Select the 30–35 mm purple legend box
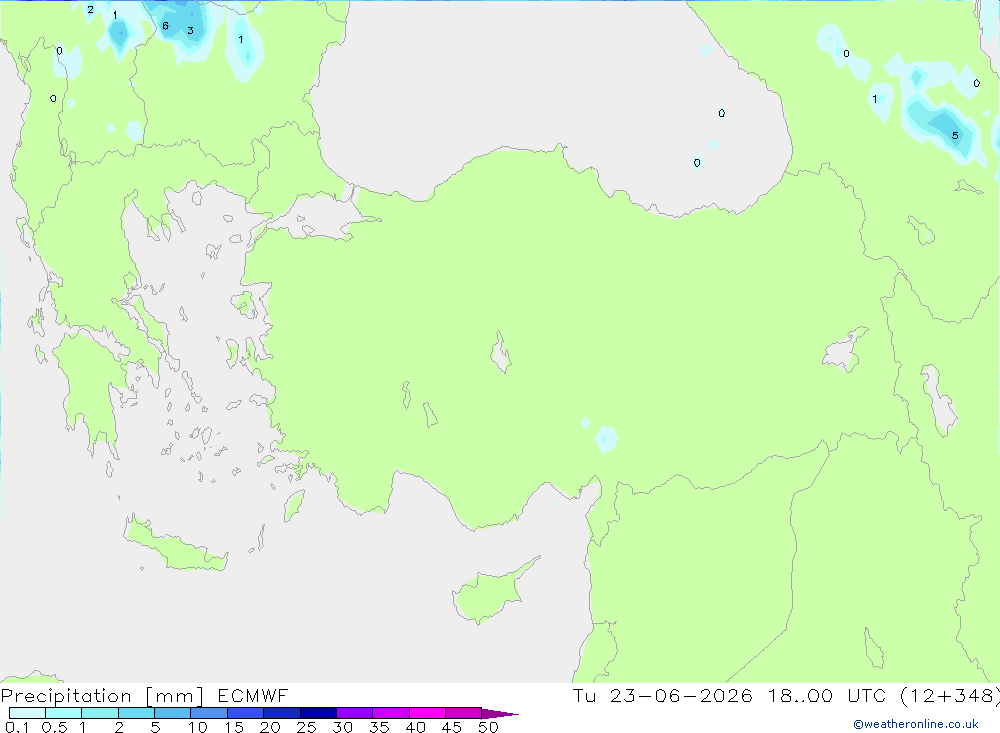The image size is (1000, 733). (x=355, y=713)
